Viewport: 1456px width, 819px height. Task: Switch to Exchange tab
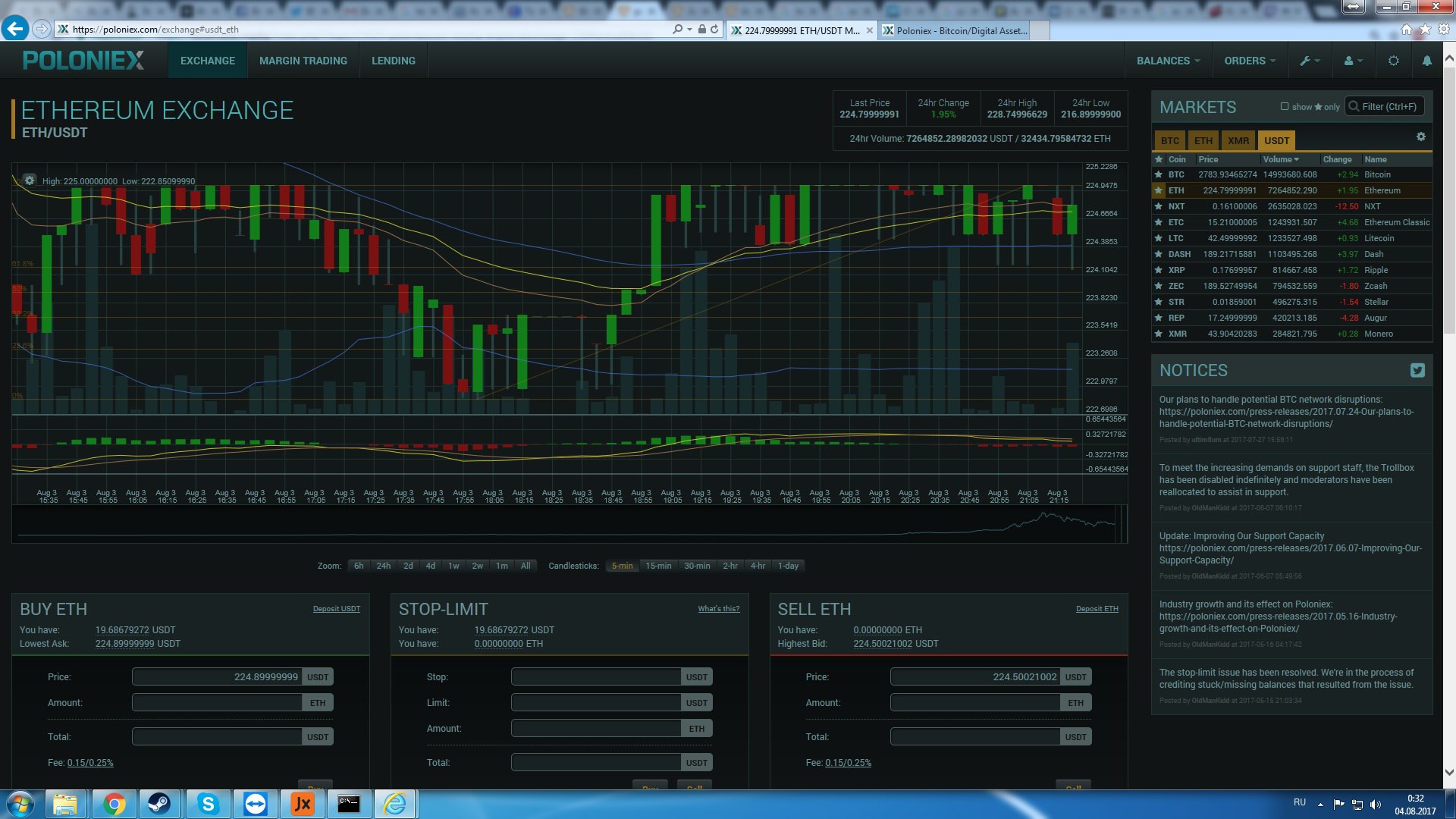(208, 61)
